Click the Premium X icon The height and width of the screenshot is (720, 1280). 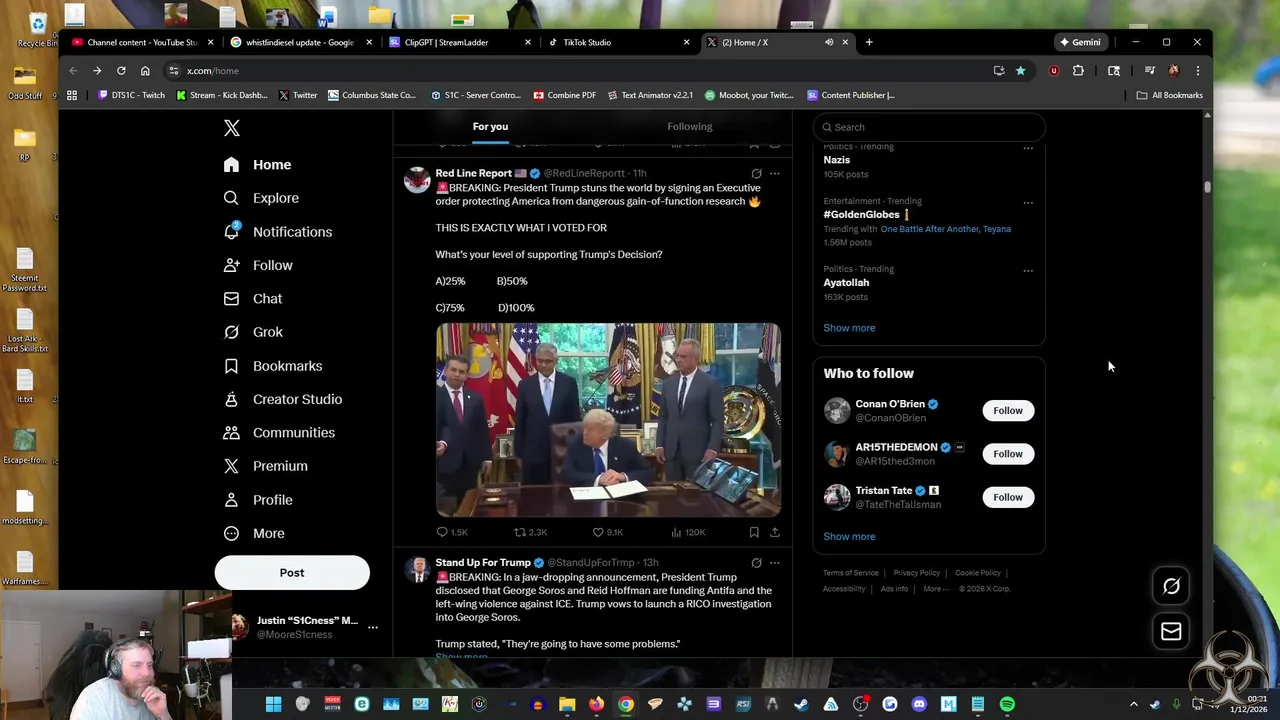click(232, 466)
